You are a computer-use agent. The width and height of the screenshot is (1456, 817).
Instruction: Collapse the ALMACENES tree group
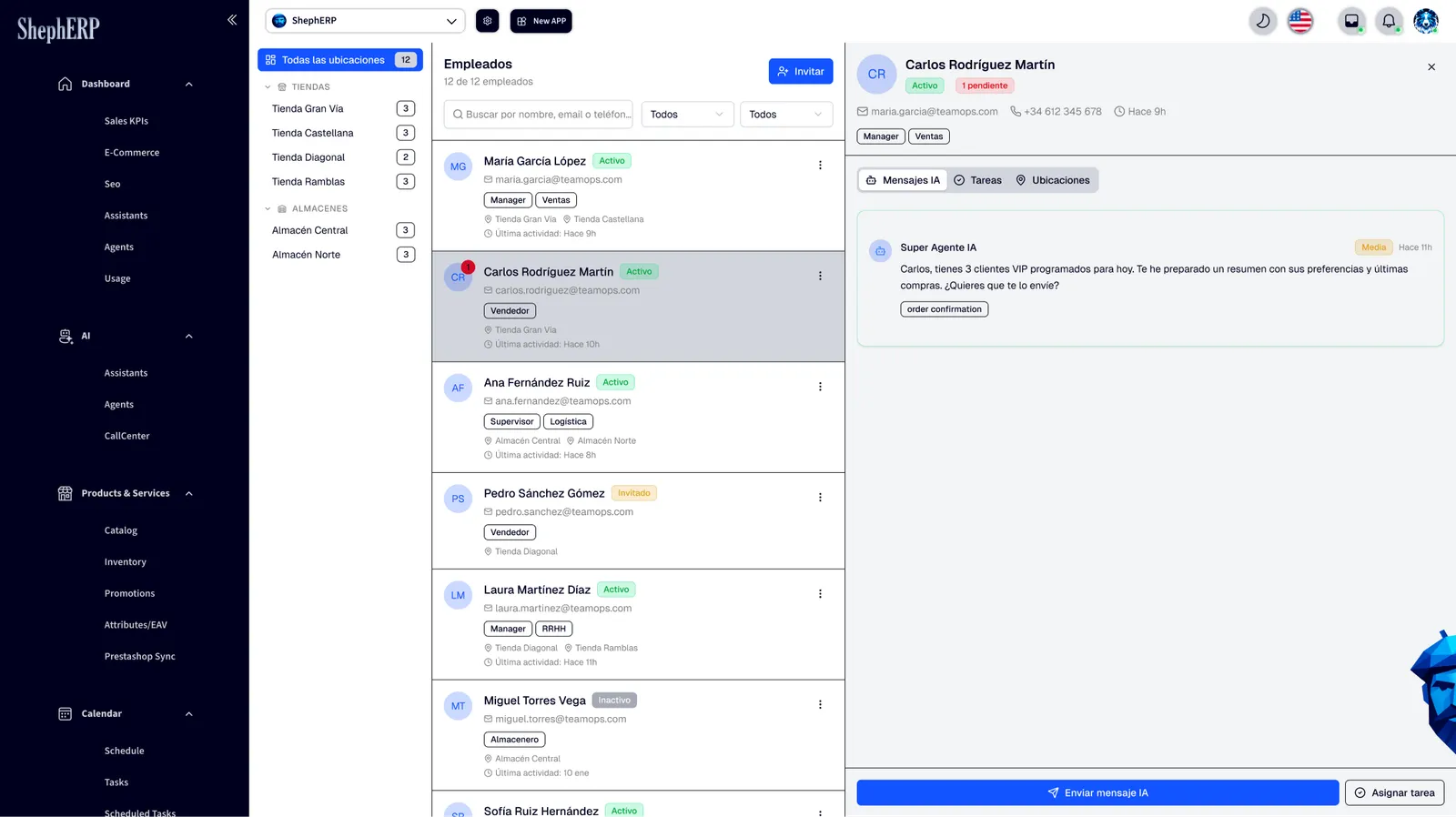click(x=268, y=209)
